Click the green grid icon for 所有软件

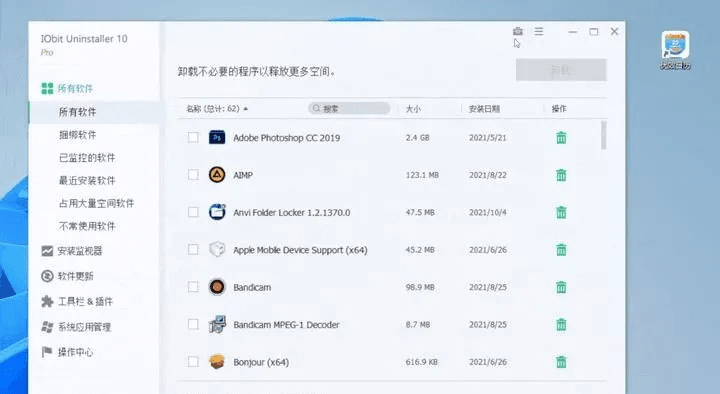click(47, 88)
